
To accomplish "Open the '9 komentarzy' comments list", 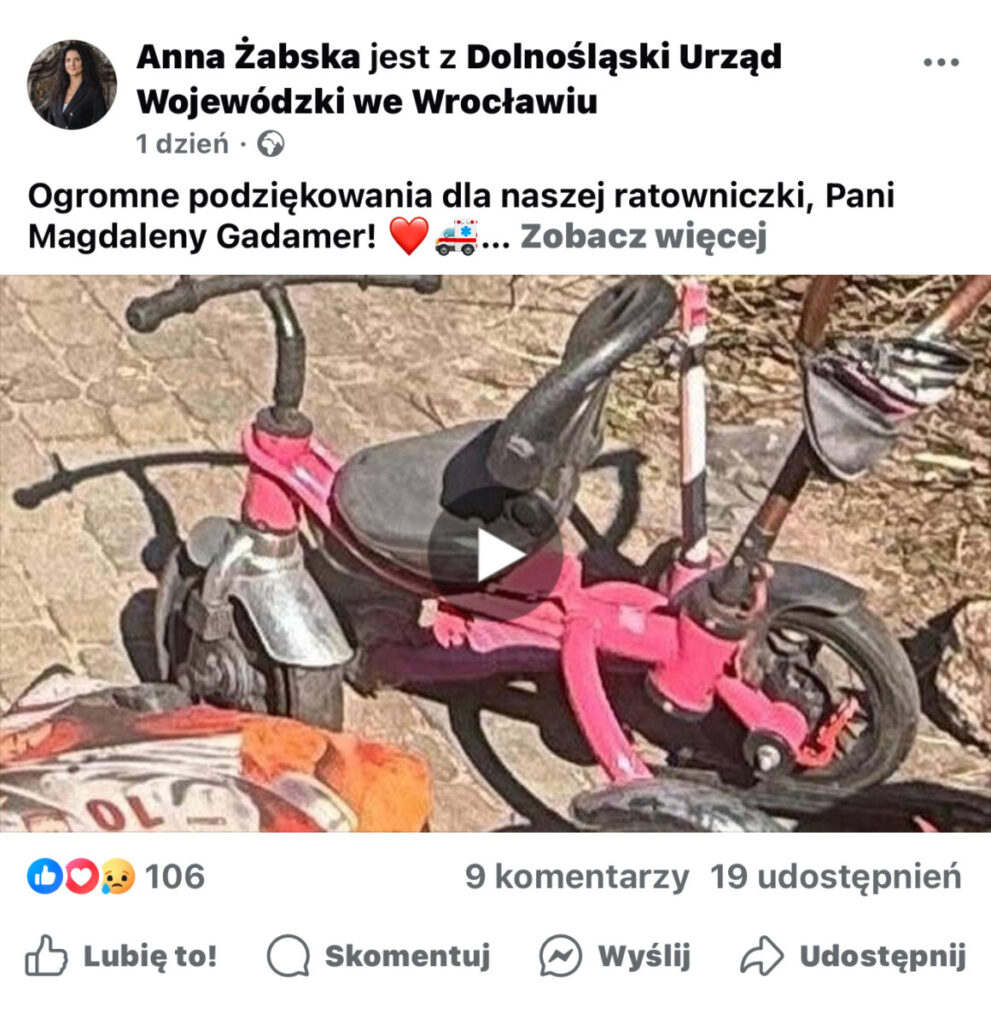I will [577, 876].
